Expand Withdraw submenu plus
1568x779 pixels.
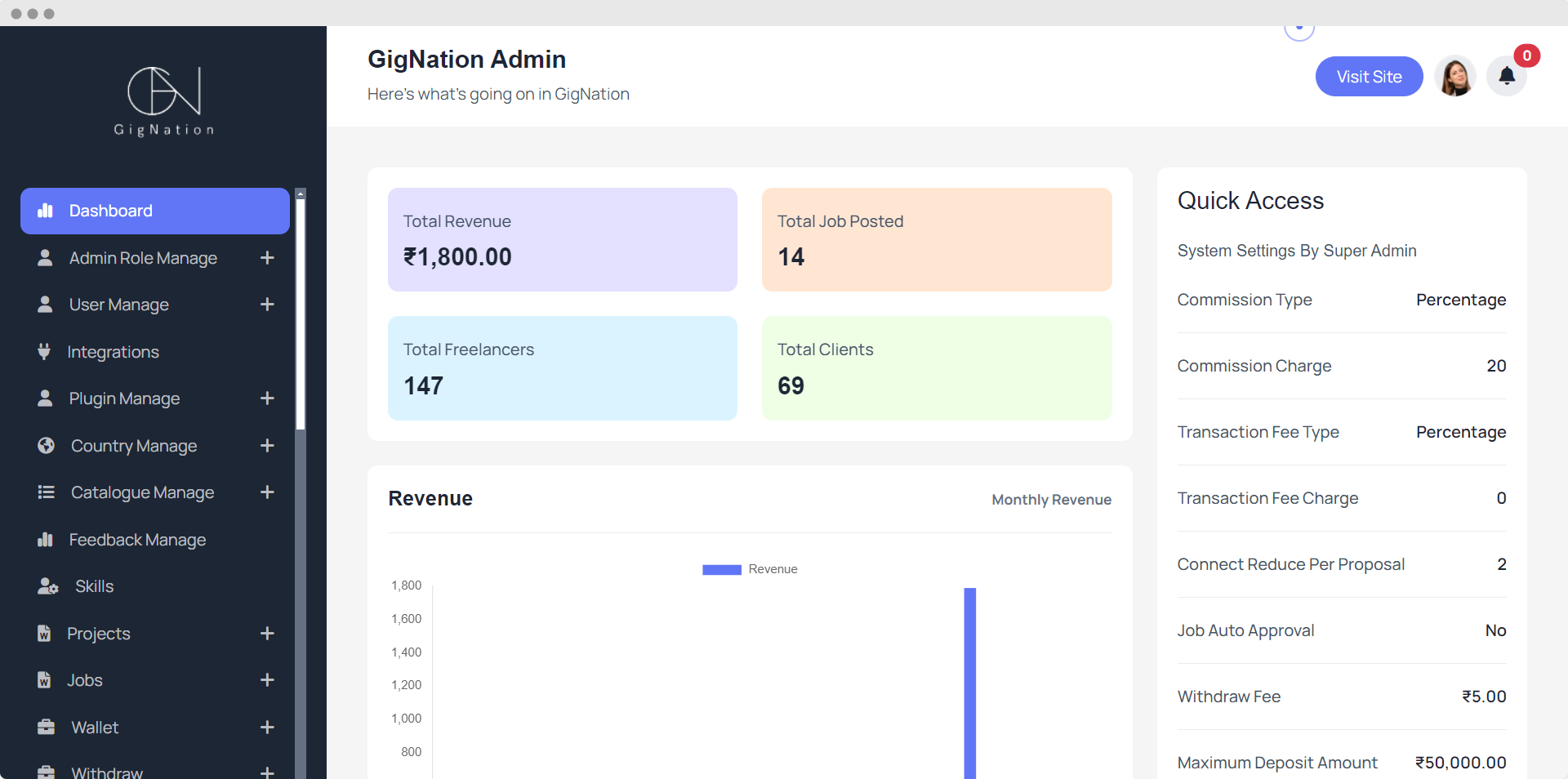[267, 772]
